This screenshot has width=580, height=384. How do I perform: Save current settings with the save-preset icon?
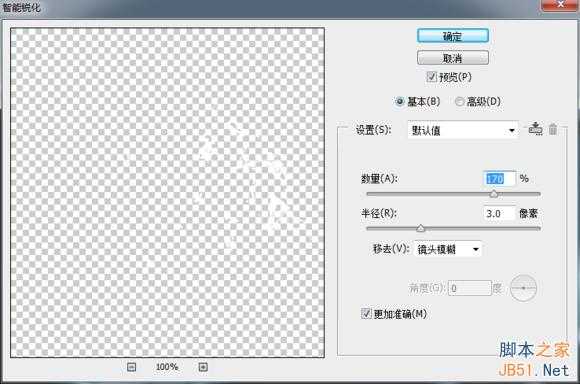coord(535,129)
